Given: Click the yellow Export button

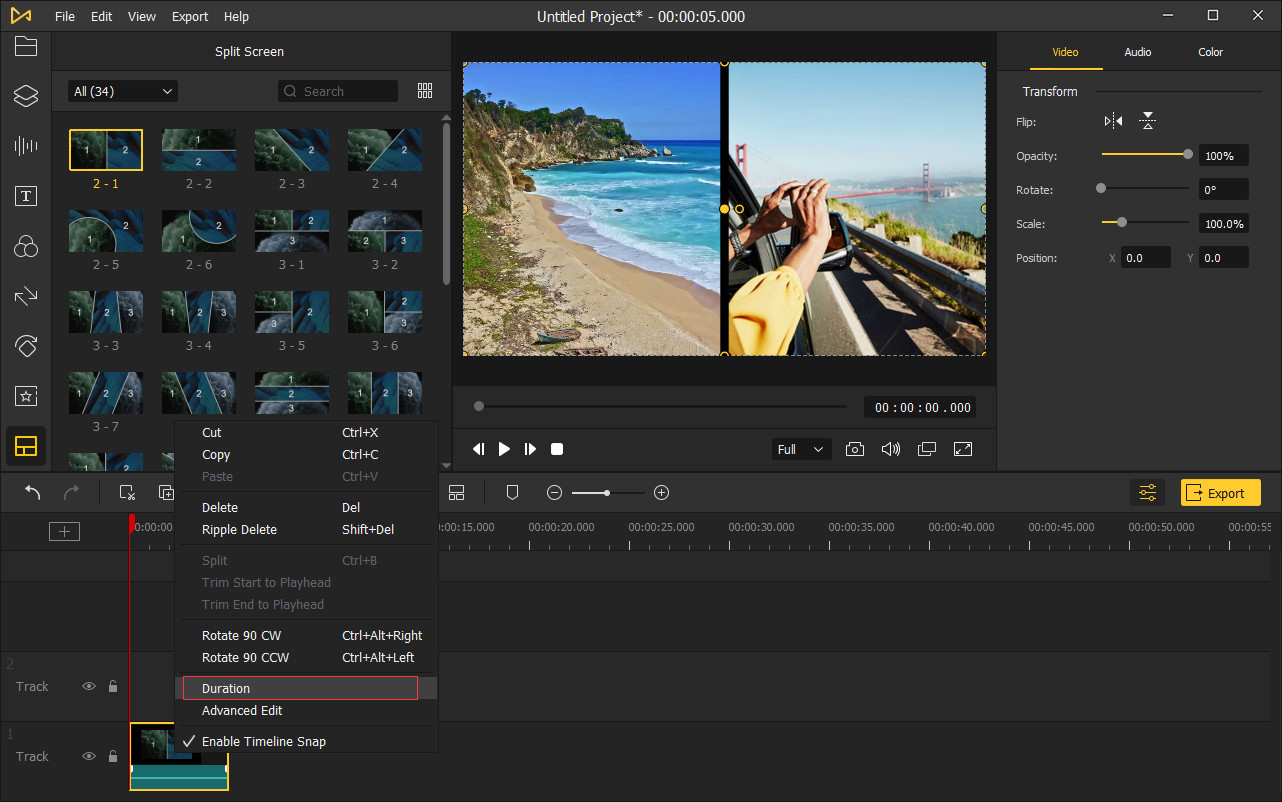Looking at the screenshot, I should coord(1220,492).
